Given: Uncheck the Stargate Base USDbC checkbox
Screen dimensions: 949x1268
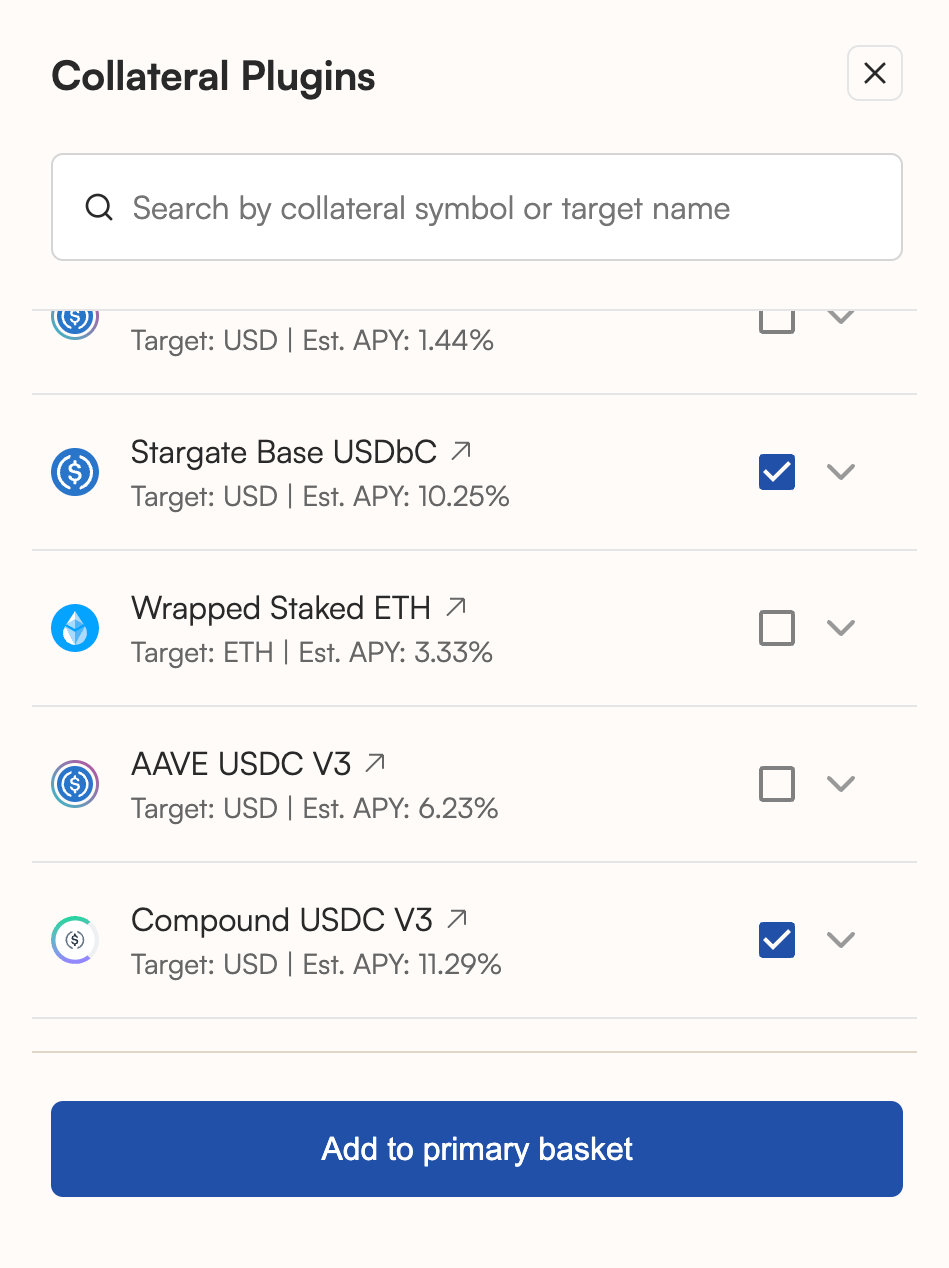Looking at the screenshot, I should pyautogui.click(x=777, y=471).
